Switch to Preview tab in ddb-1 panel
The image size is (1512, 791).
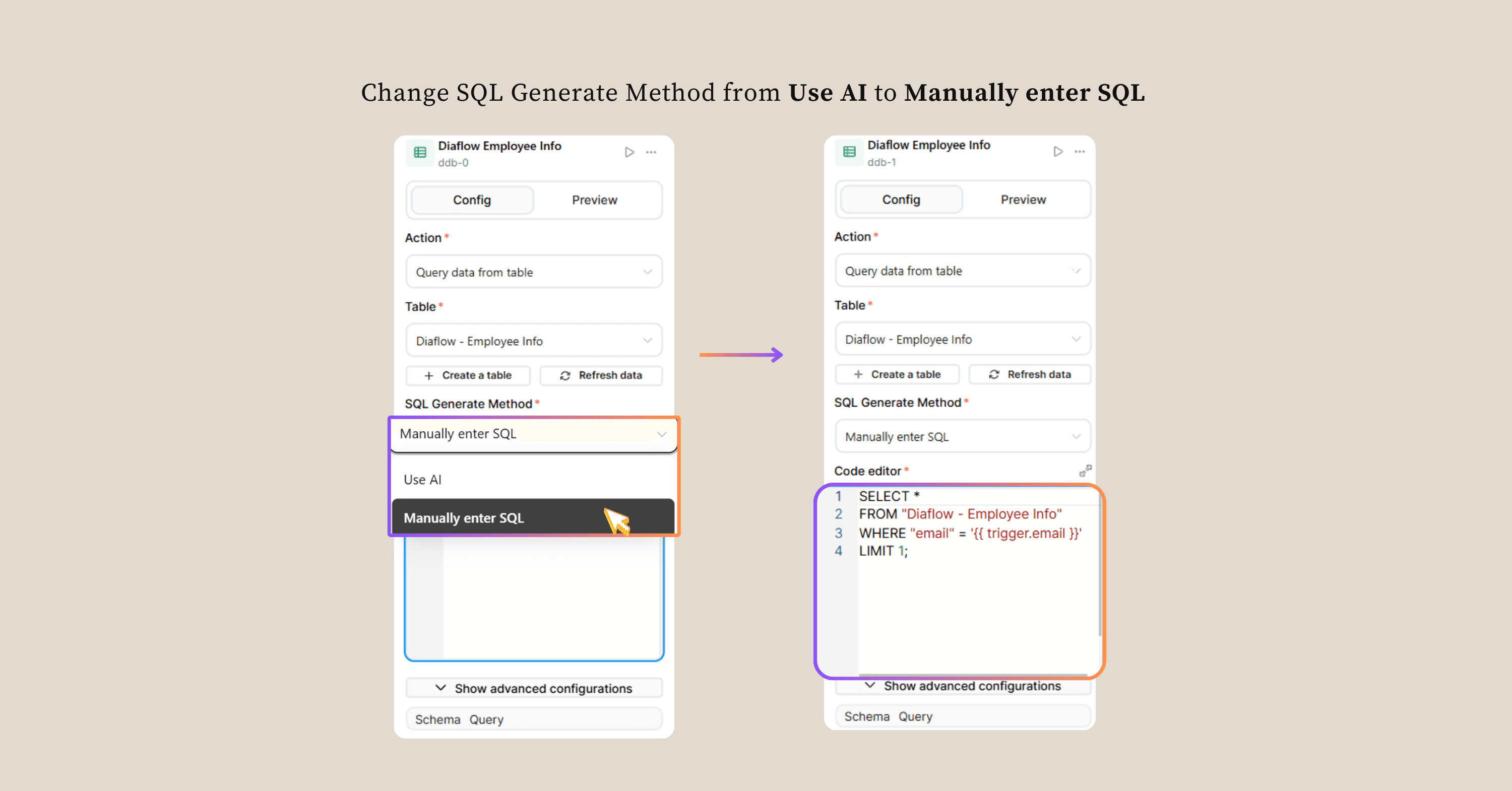pyautogui.click(x=1023, y=200)
